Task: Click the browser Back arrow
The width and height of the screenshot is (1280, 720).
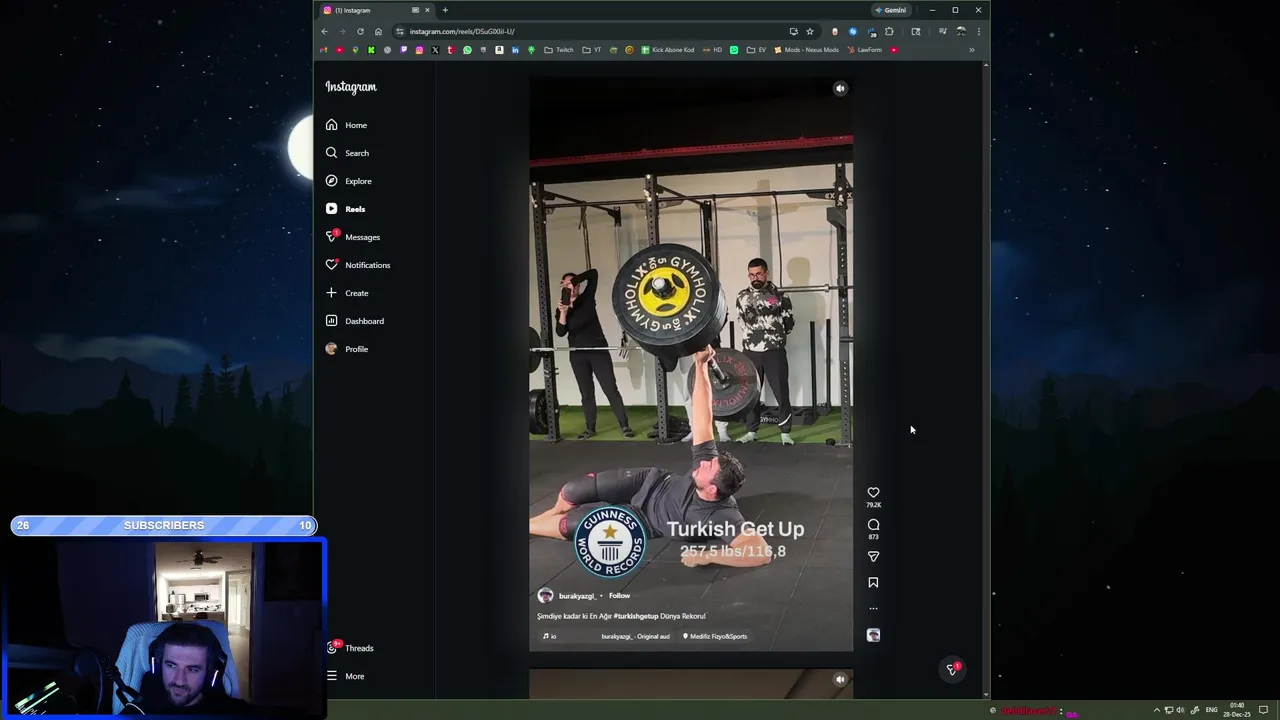Action: tap(324, 31)
